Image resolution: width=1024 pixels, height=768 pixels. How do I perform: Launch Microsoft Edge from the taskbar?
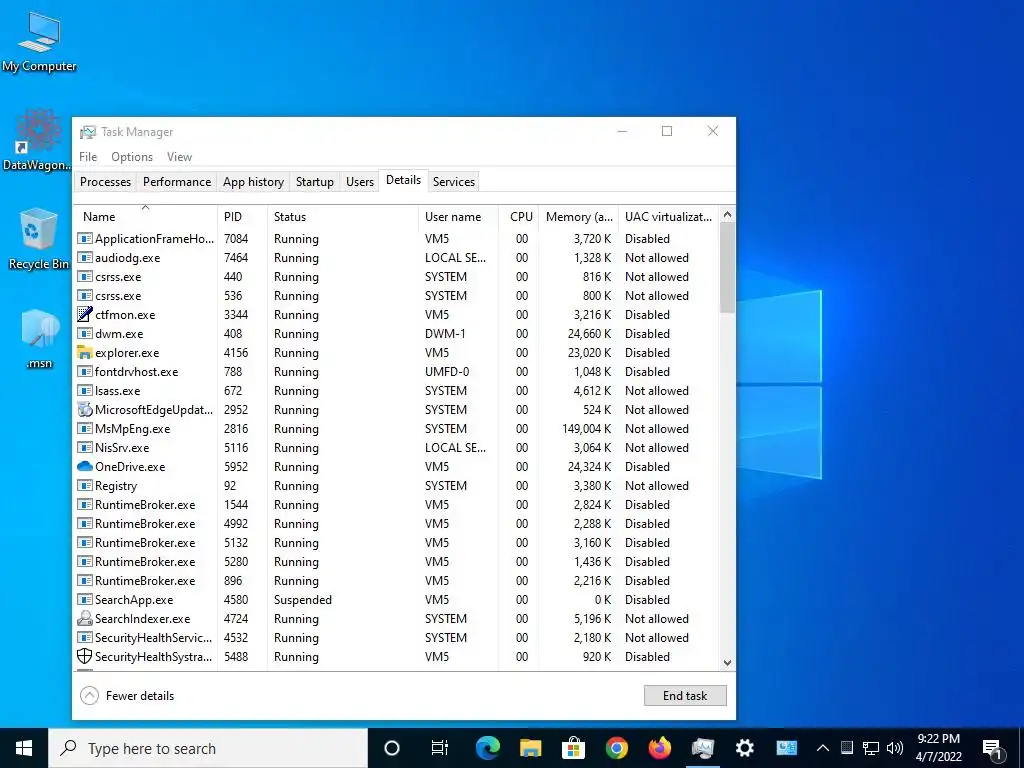coord(487,748)
